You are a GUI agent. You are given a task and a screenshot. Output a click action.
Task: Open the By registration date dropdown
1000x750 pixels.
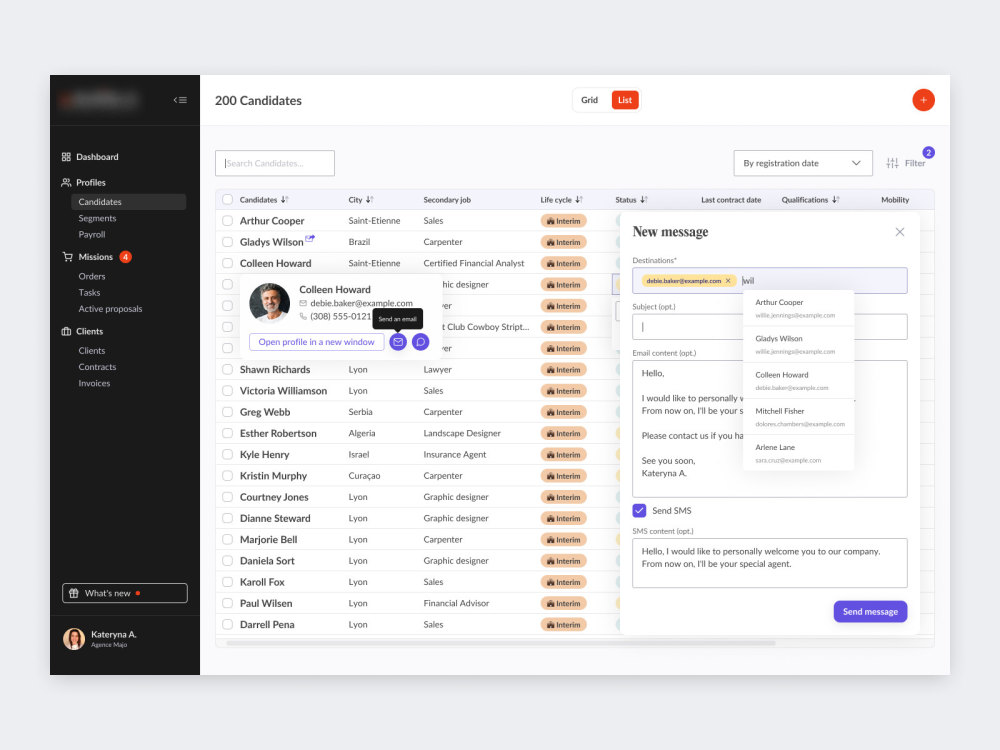(803, 163)
